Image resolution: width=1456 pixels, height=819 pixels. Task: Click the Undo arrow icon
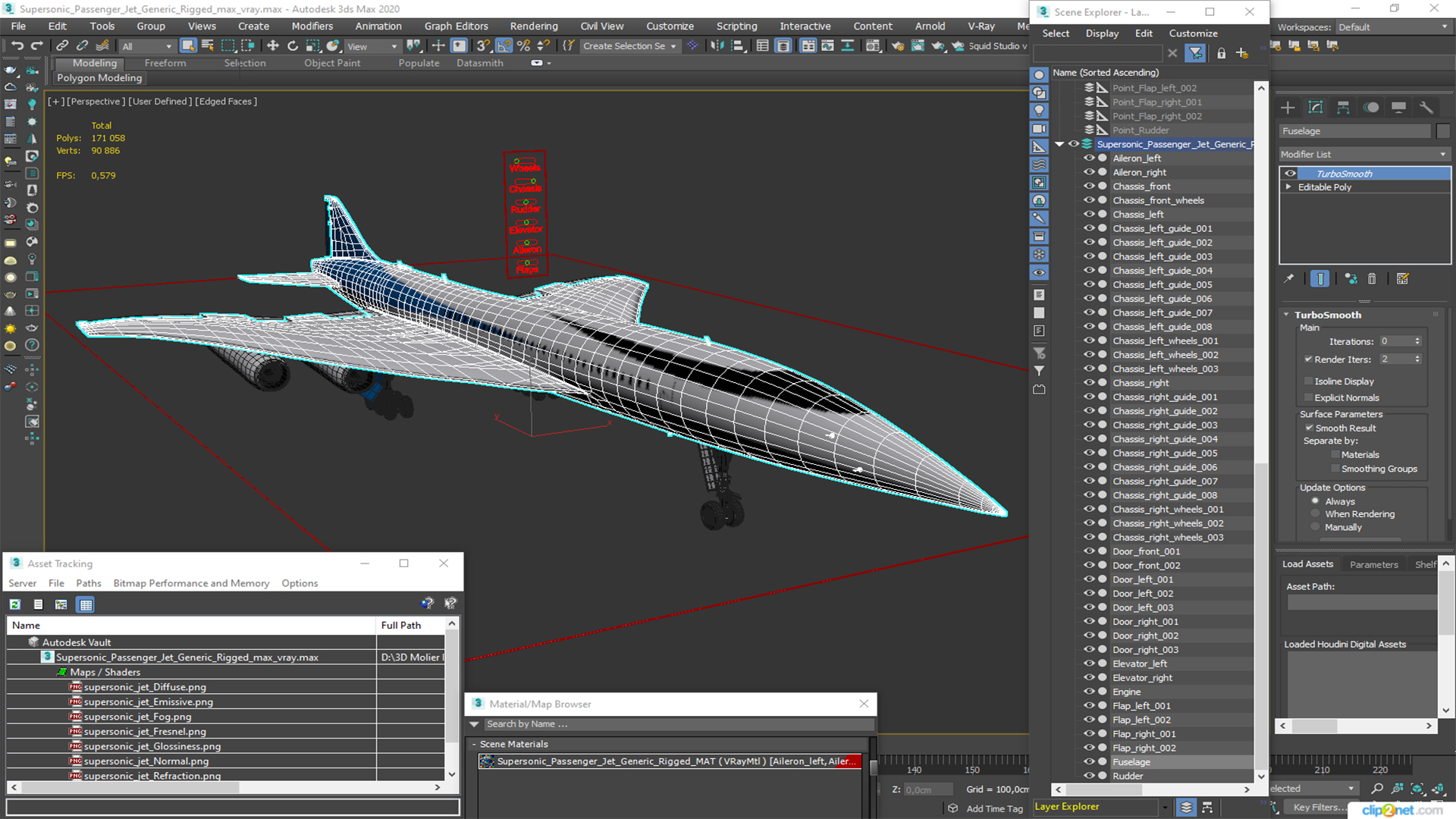[17, 46]
